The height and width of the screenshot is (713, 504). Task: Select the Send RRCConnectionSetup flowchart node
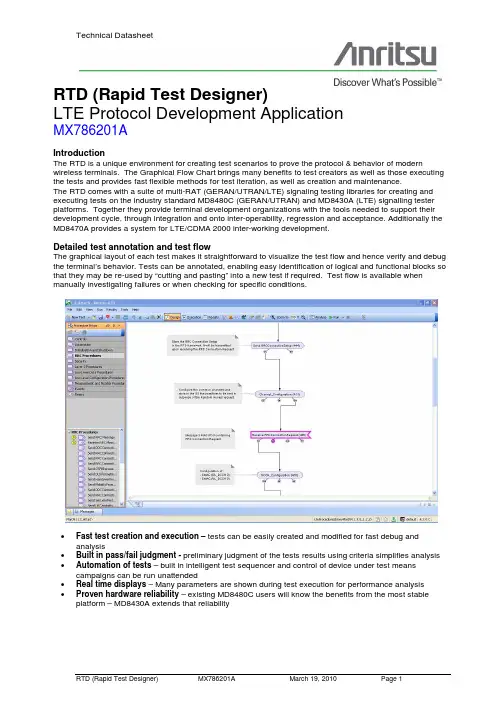coord(277,346)
